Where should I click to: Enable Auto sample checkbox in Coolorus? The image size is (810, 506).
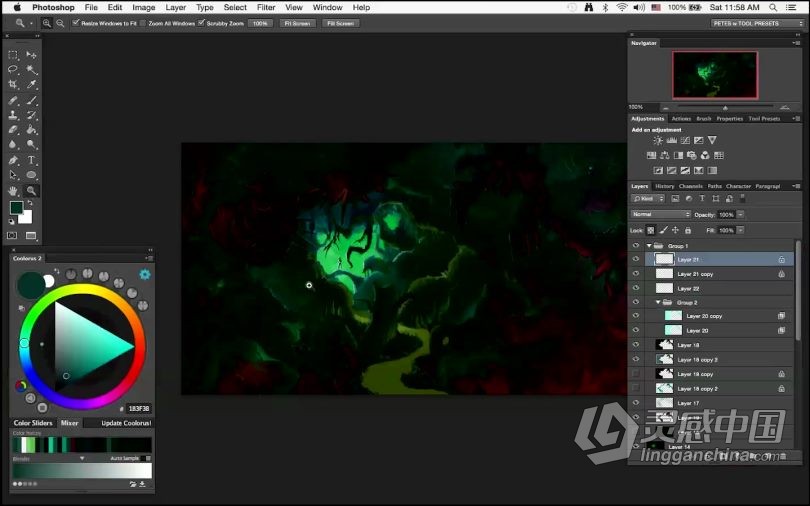(148, 458)
